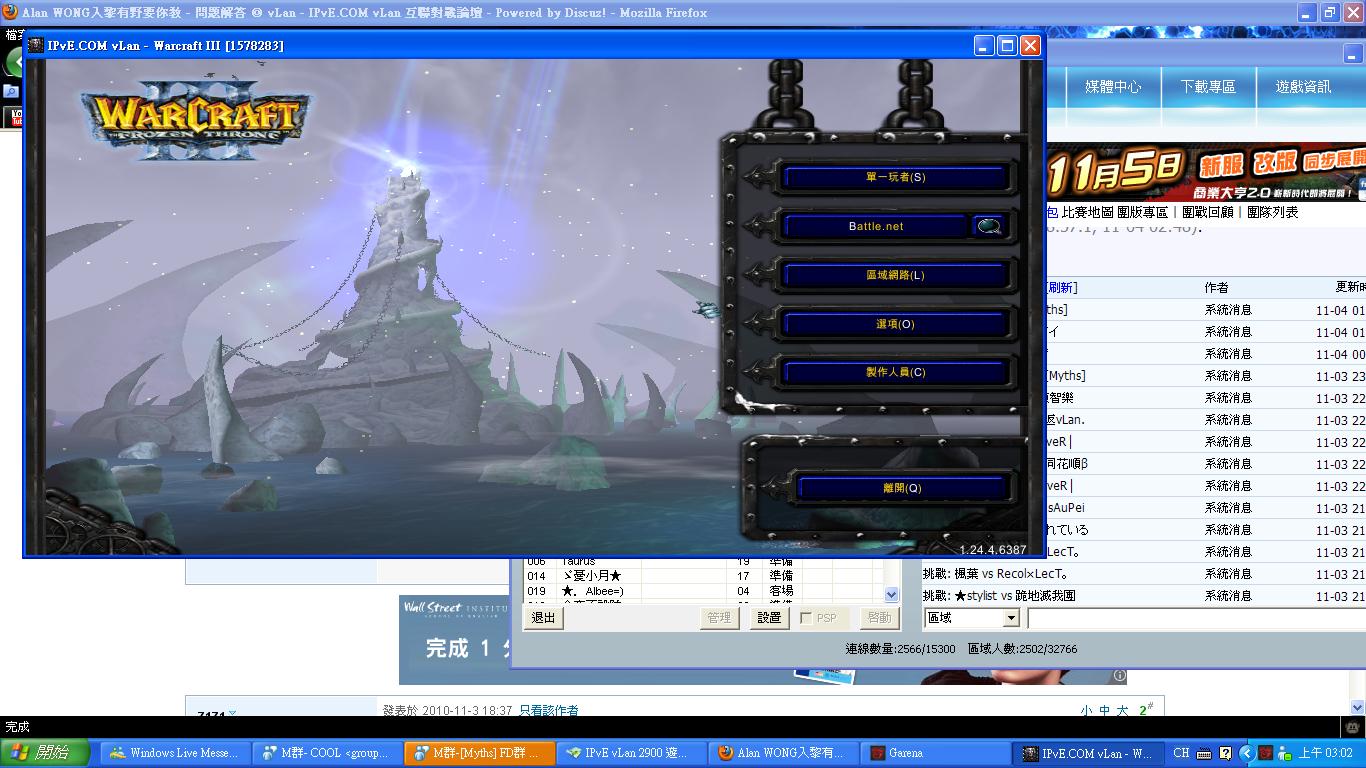Open the 遊戲資訊 game info tab
This screenshot has width=1366, height=768.
1302,87
